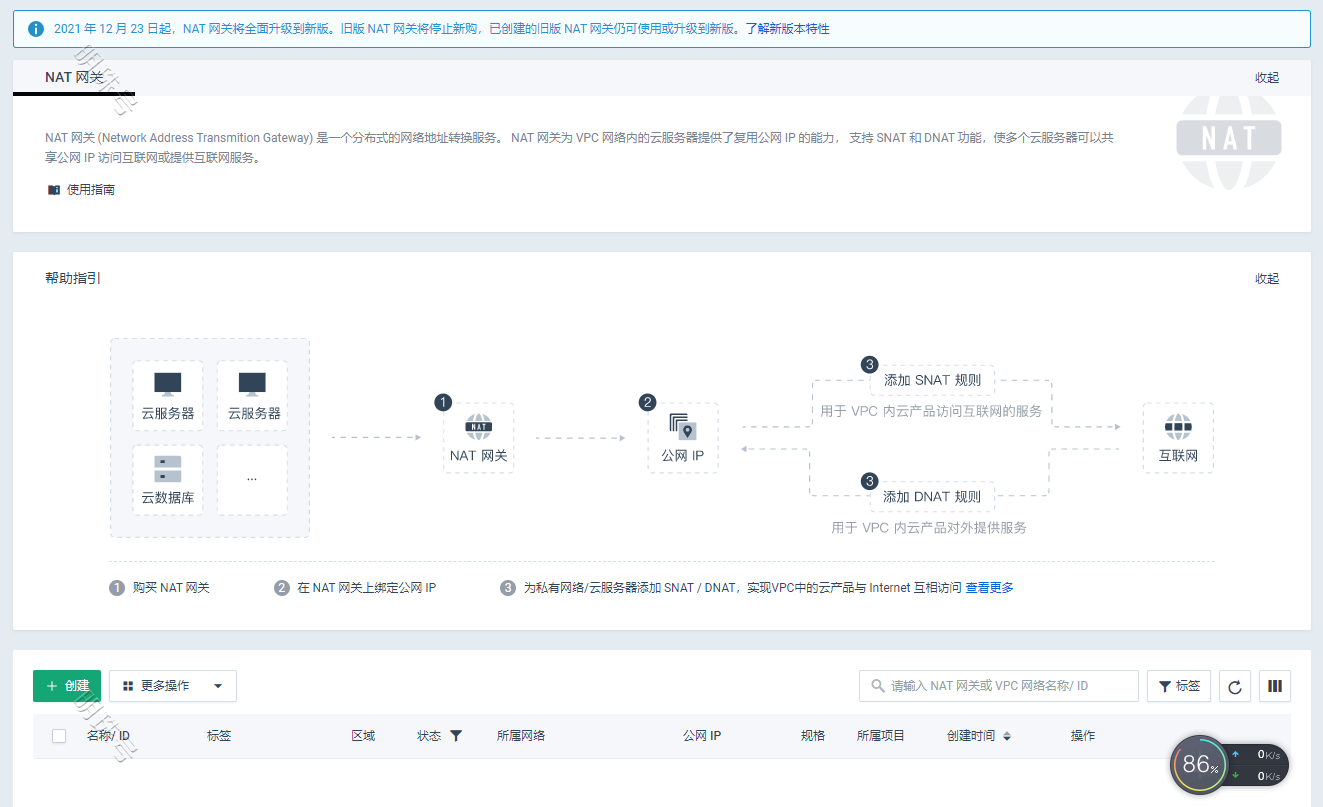Click the info icon in the upgrade notice

click(x=36, y=29)
